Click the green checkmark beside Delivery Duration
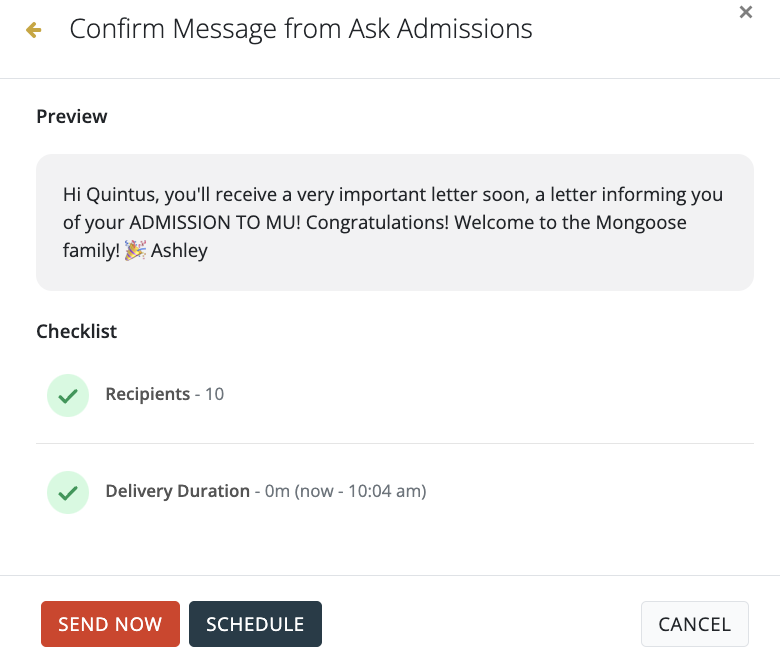Screen dimensions: 780x660 [x=68, y=493]
